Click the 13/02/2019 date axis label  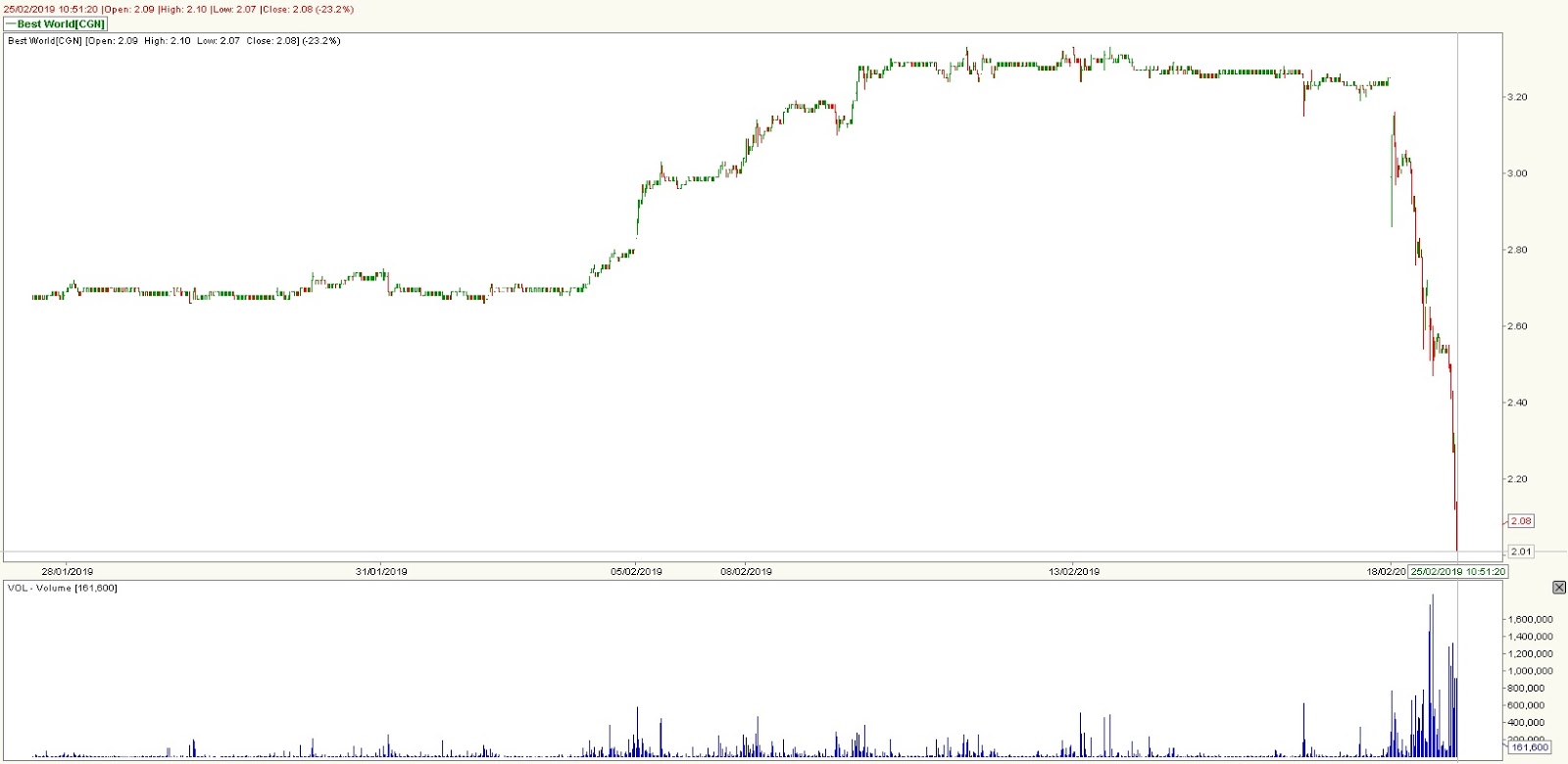[x=1074, y=571]
